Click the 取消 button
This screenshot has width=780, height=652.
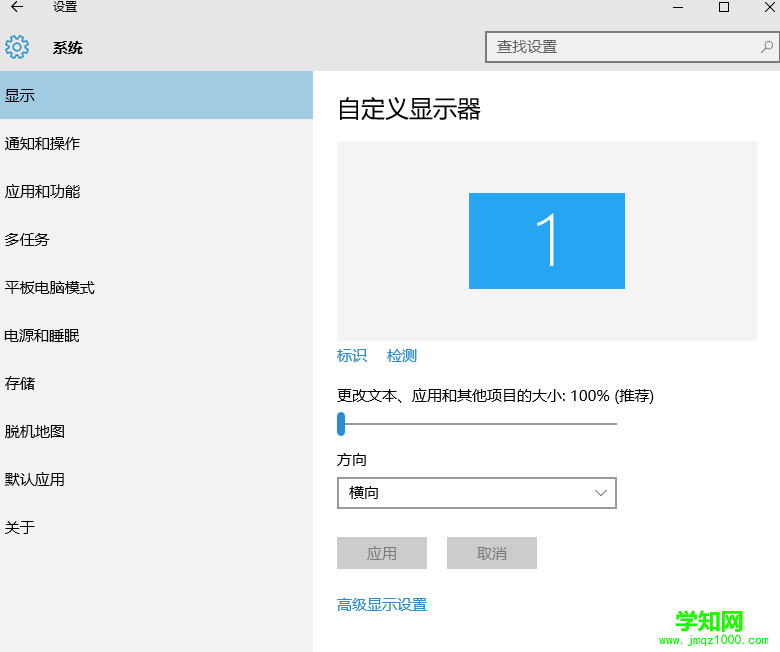point(491,553)
